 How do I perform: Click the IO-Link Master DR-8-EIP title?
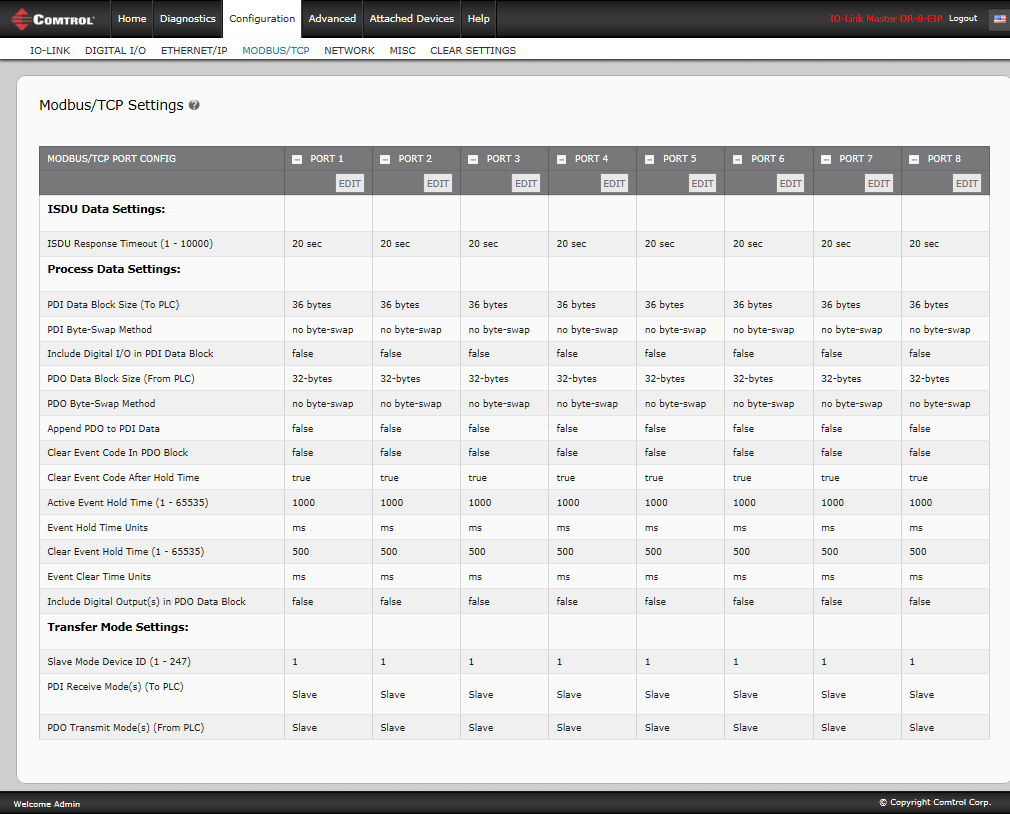(886, 19)
